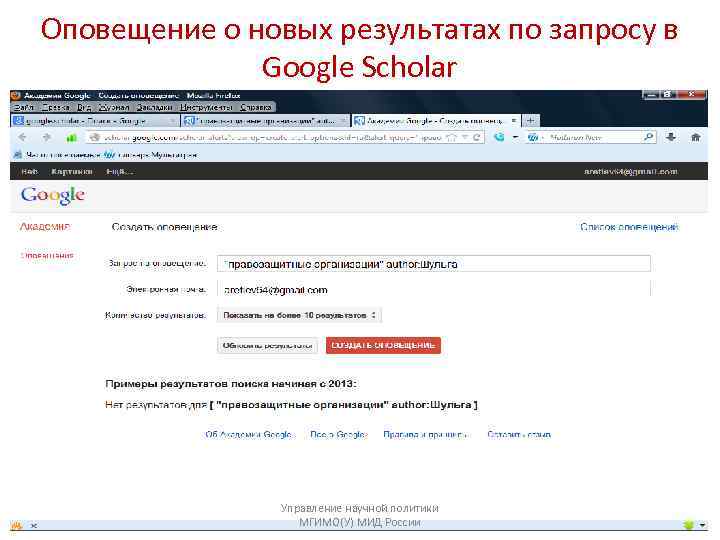Open the status bar dropdown arrow at bottom right
Screen dimensions: 720x540
[703, 524]
